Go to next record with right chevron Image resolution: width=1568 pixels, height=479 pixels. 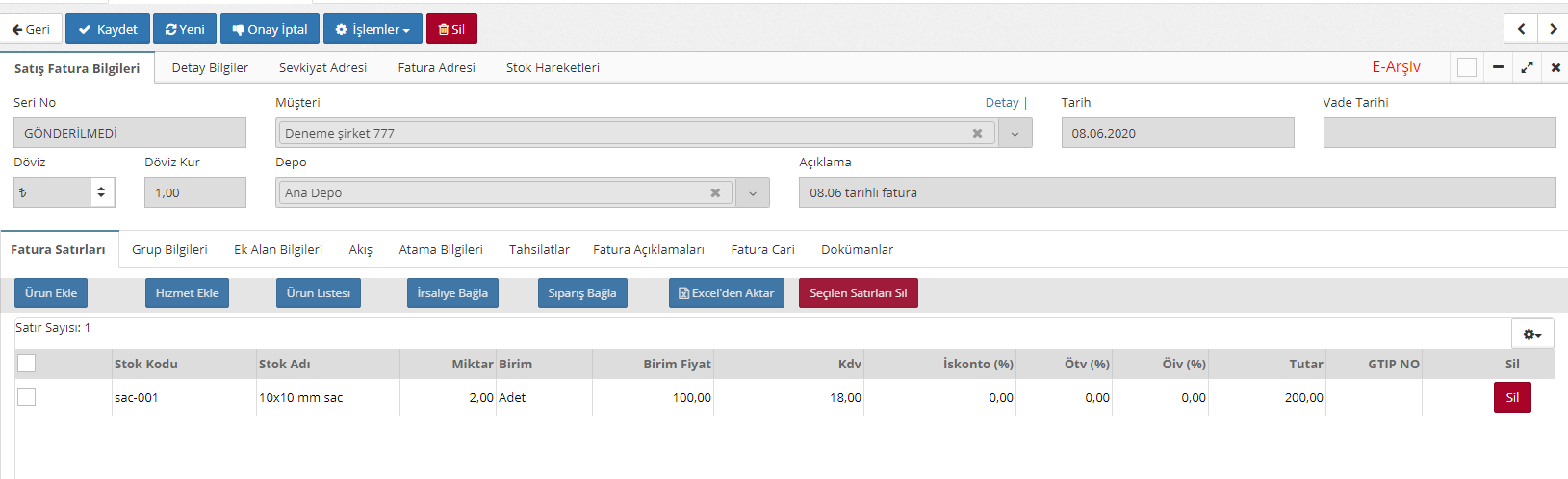[1553, 29]
